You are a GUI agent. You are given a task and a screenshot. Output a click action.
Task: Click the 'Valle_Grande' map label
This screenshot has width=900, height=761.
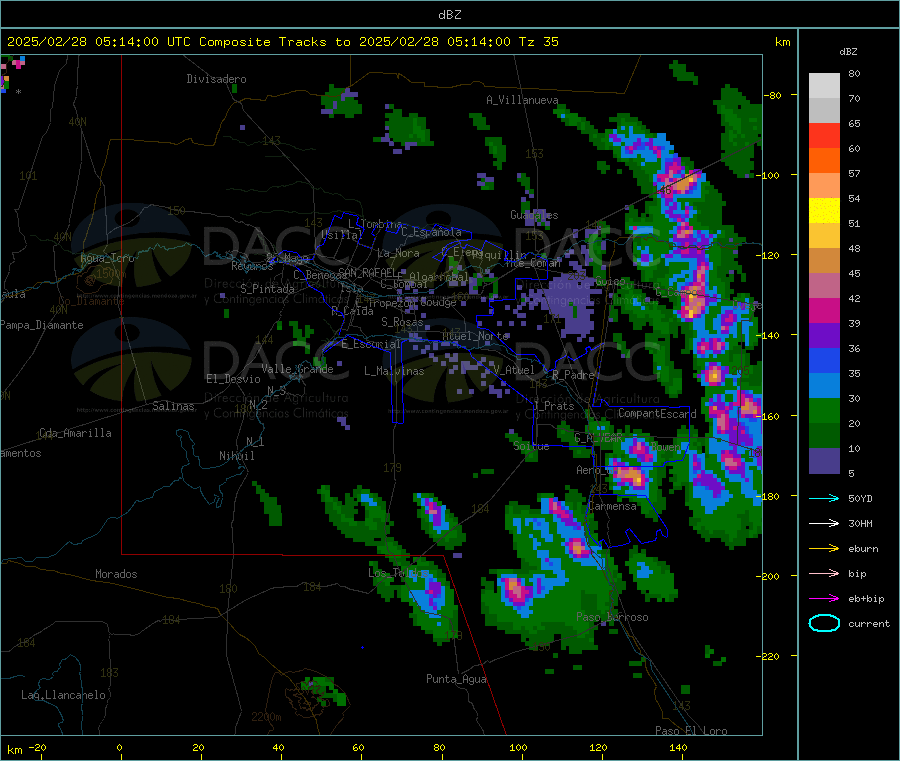coord(297,369)
